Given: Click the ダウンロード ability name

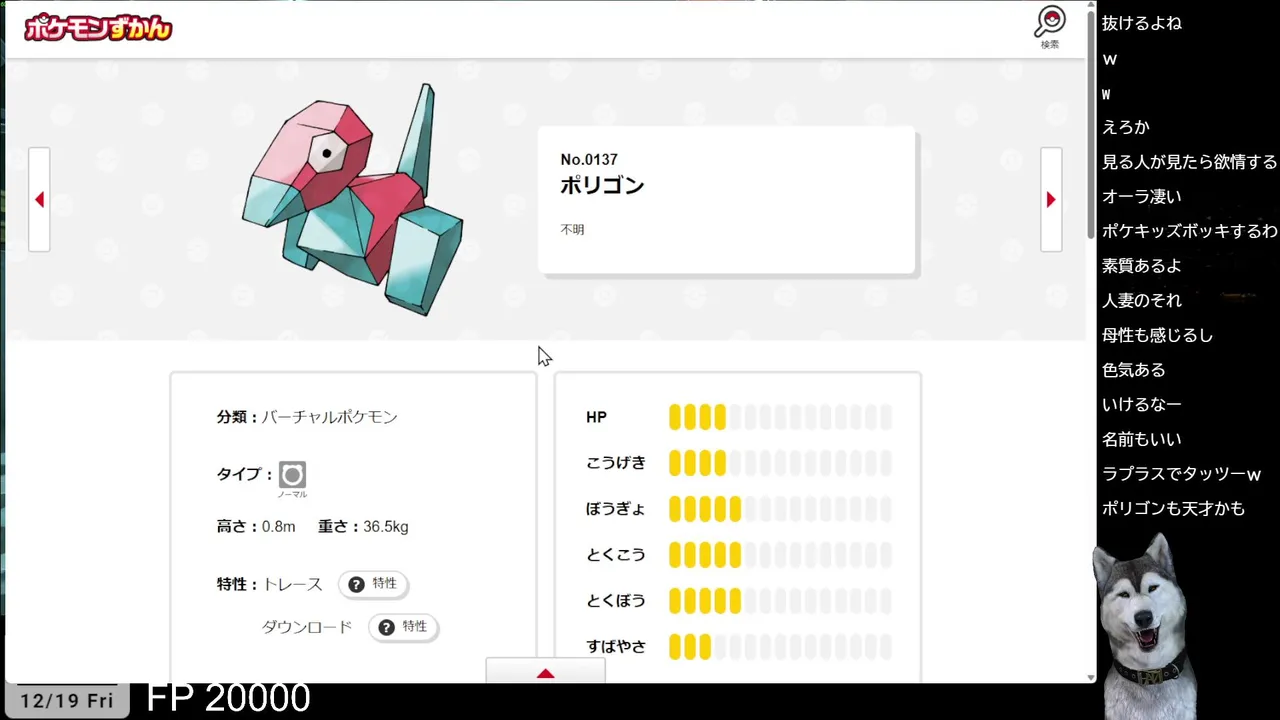Looking at the screenshot, I should [307, 627].
